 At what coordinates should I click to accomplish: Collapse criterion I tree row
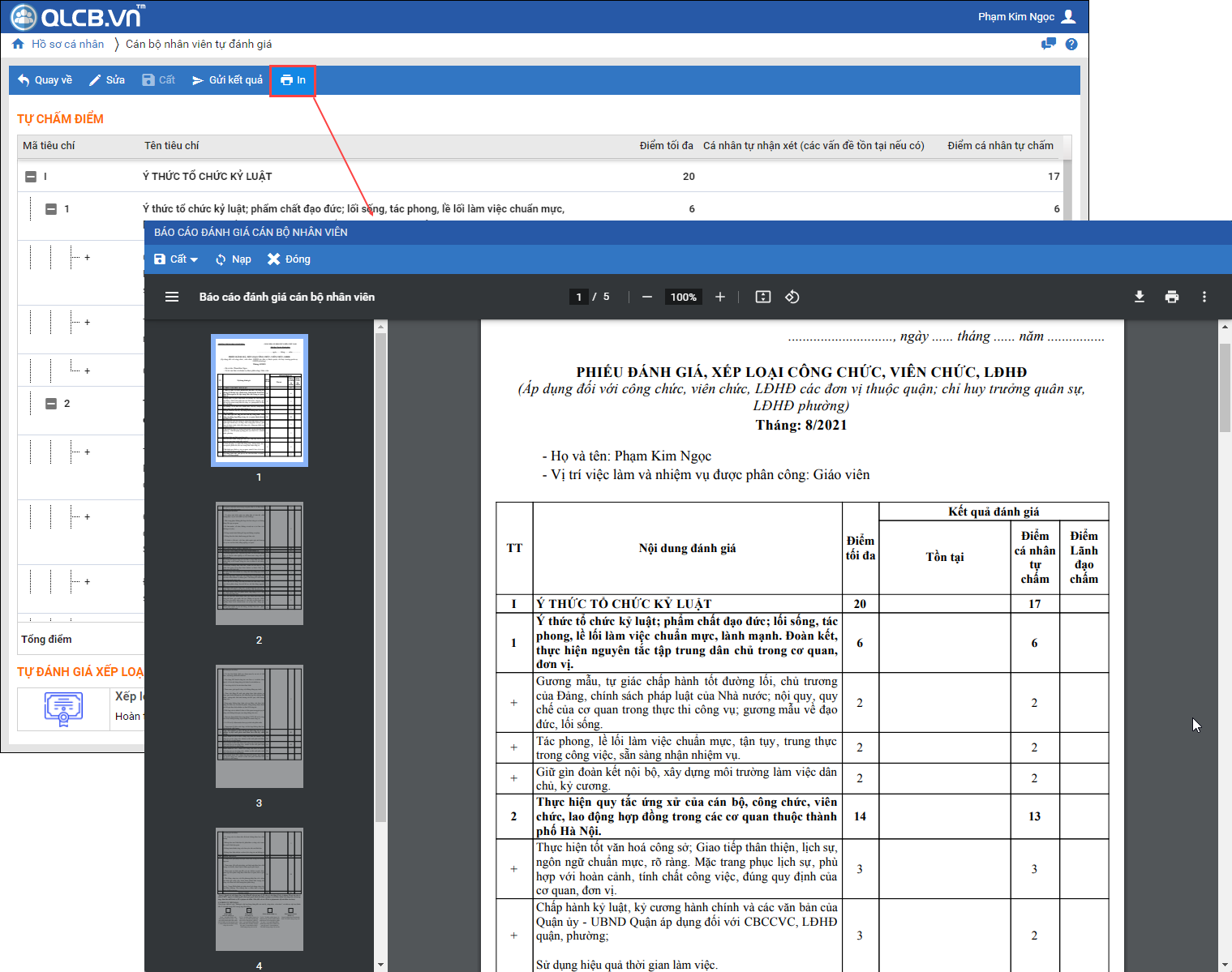click(x=31, y=177)
